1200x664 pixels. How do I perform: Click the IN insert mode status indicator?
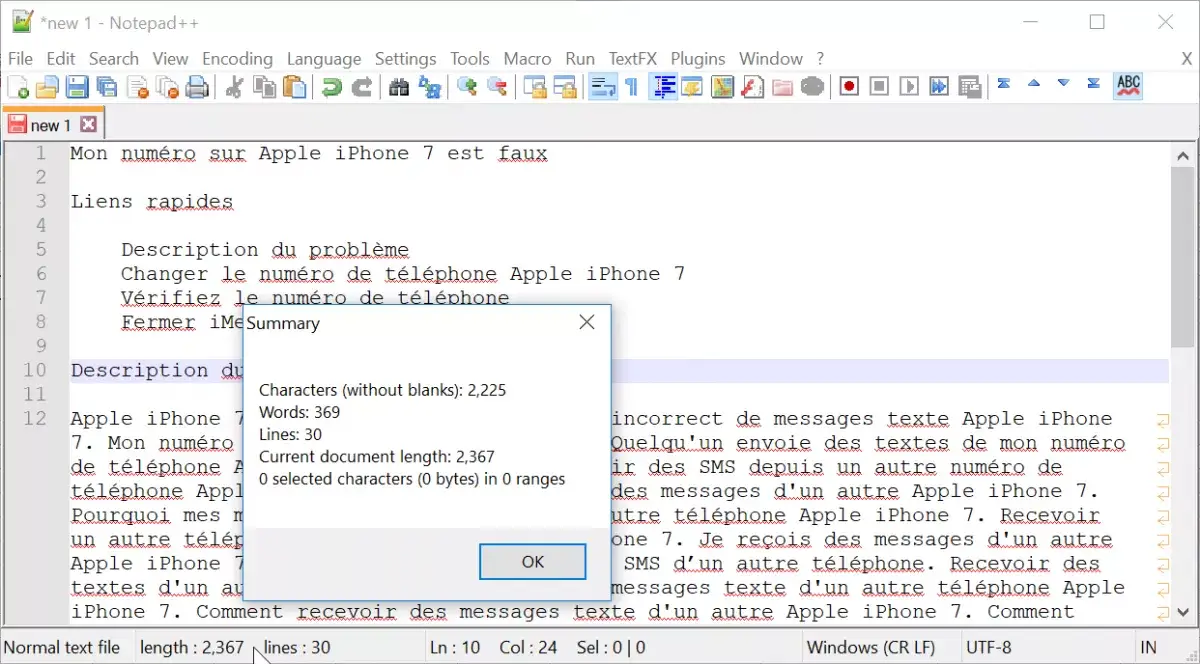click(x=1148, y=648)
